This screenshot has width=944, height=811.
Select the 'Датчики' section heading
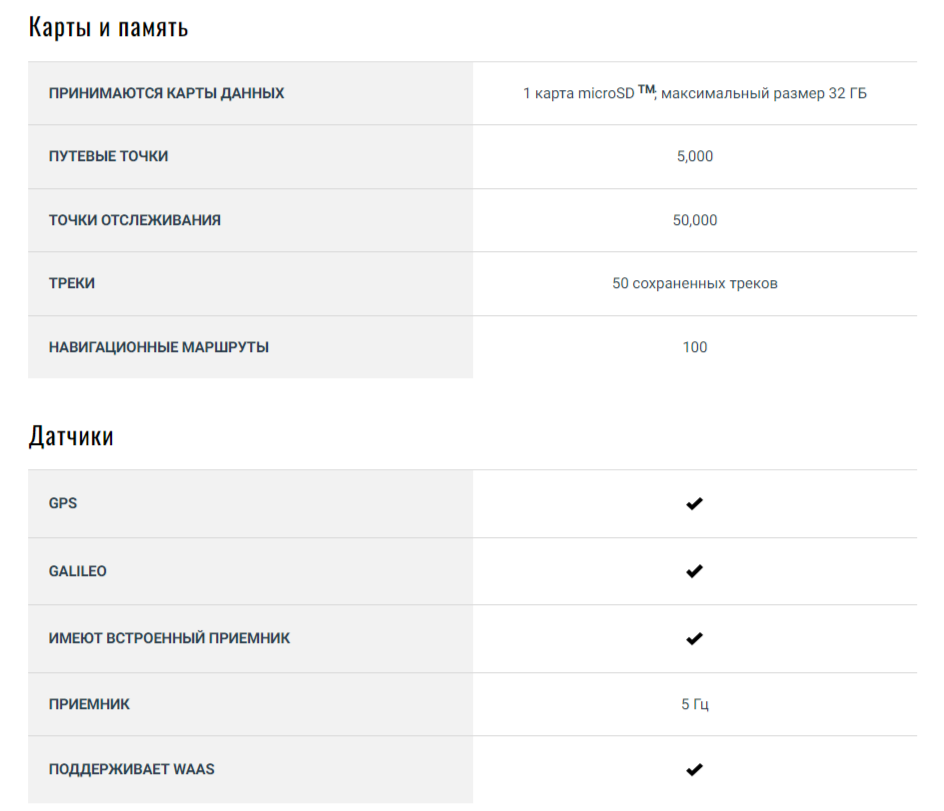pyautogui.click(x=71, y=436)
